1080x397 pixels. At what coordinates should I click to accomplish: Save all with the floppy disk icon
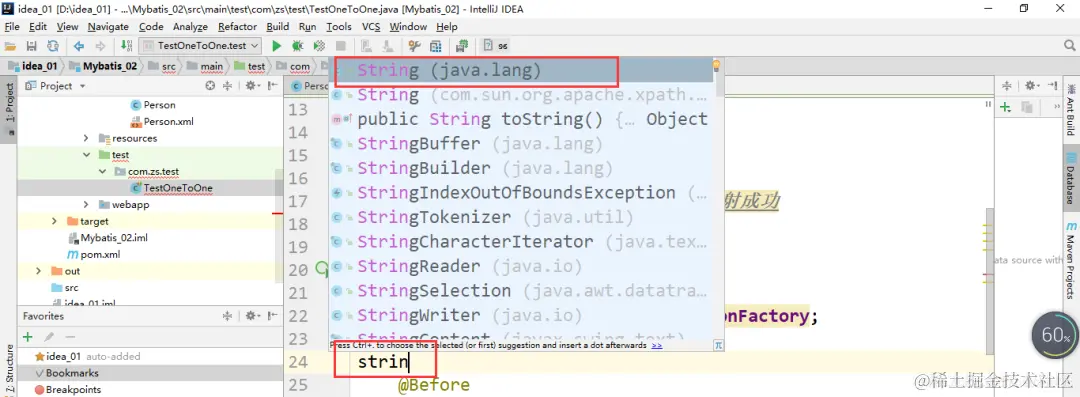[x=31, y=46]
